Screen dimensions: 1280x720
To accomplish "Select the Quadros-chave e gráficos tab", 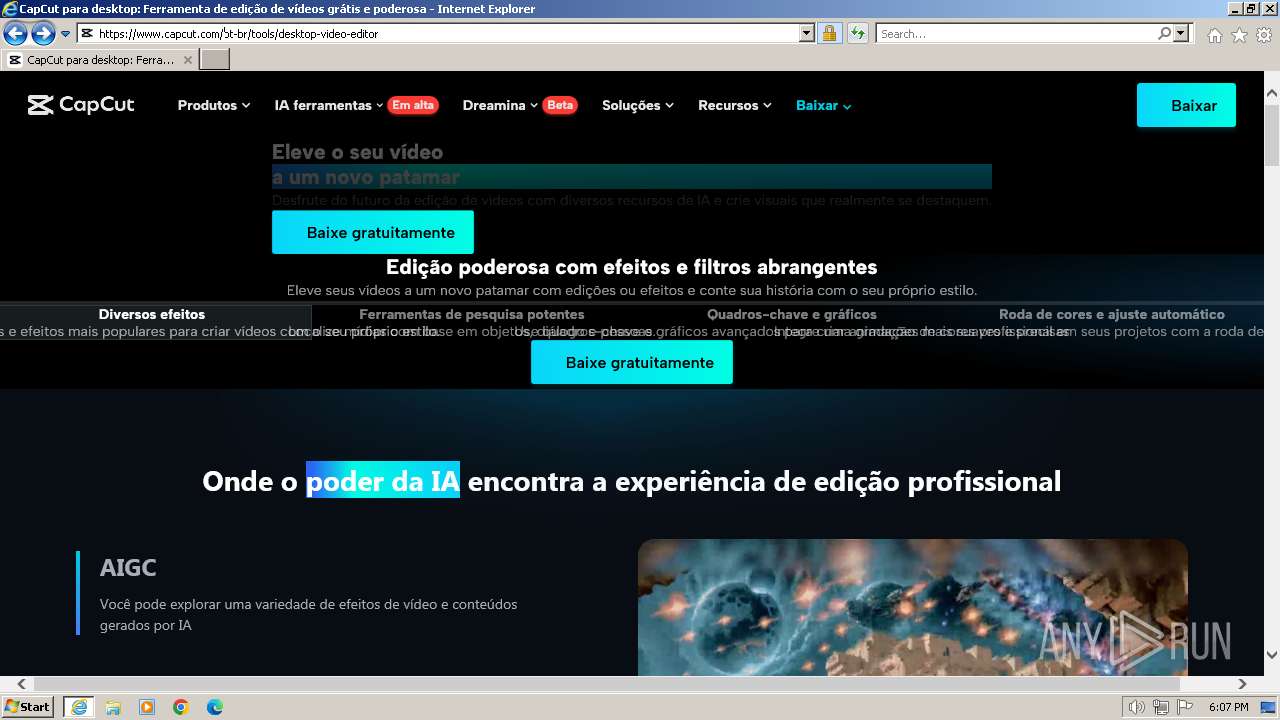I will (792, 314).
